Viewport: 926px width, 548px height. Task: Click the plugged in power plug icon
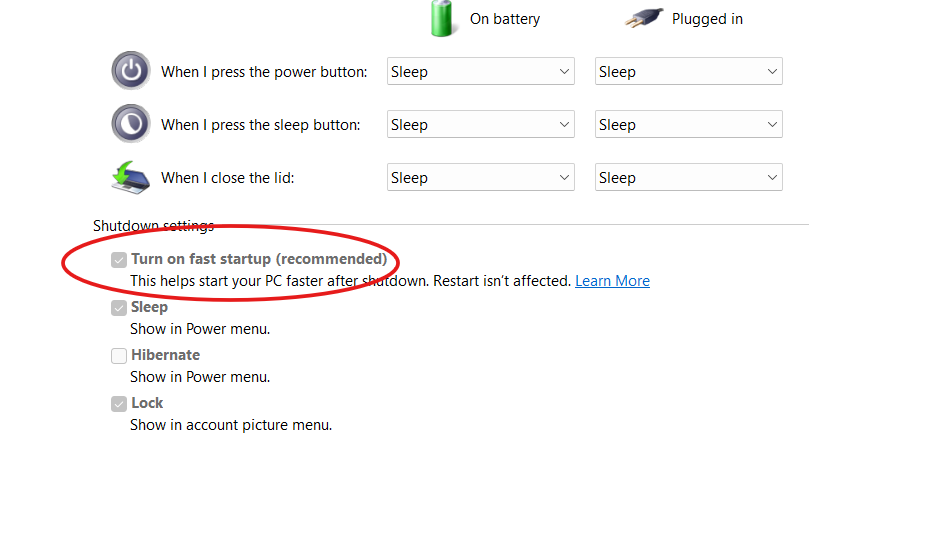click(644, 18)
